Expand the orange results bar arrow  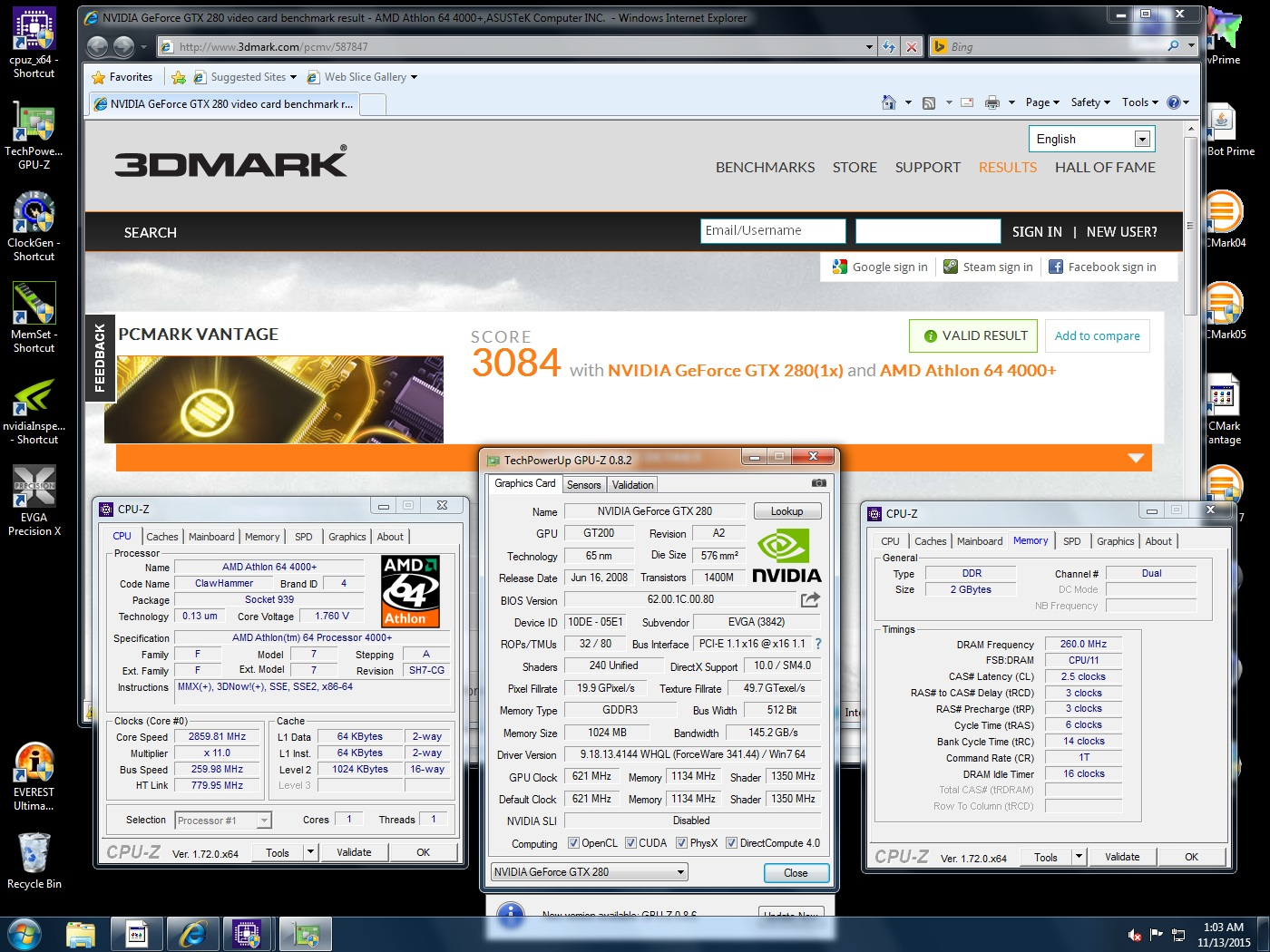[x=1136, y=458]
